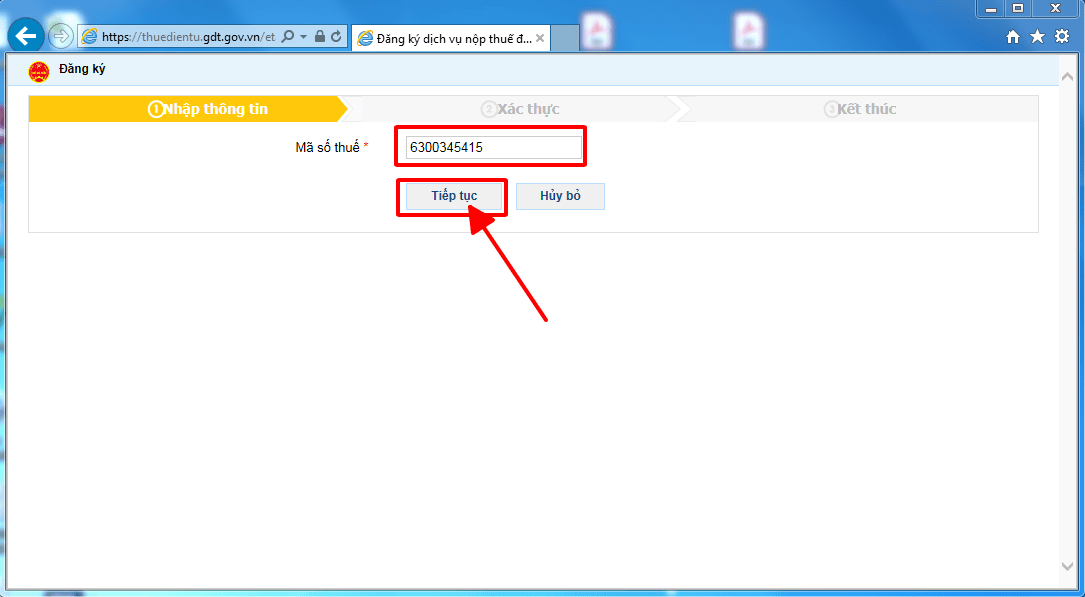Click the search magnifier in address bar
Image resolution: width=1085 pixels, height=597 pixels.
(288, 37)
